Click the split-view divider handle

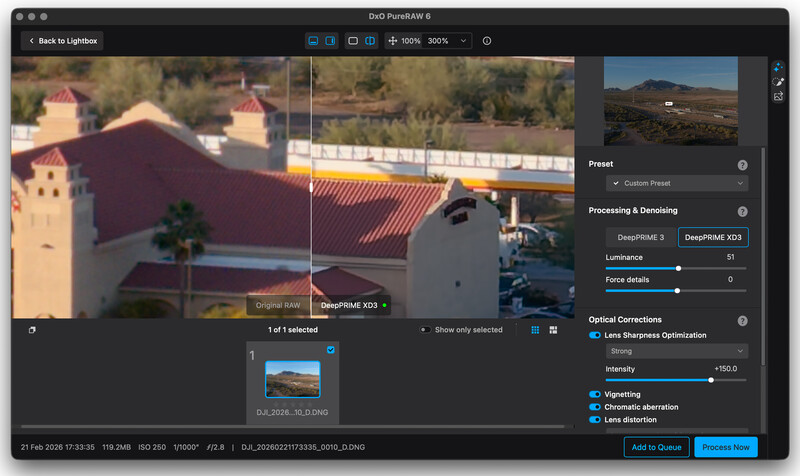coord(311,187)
